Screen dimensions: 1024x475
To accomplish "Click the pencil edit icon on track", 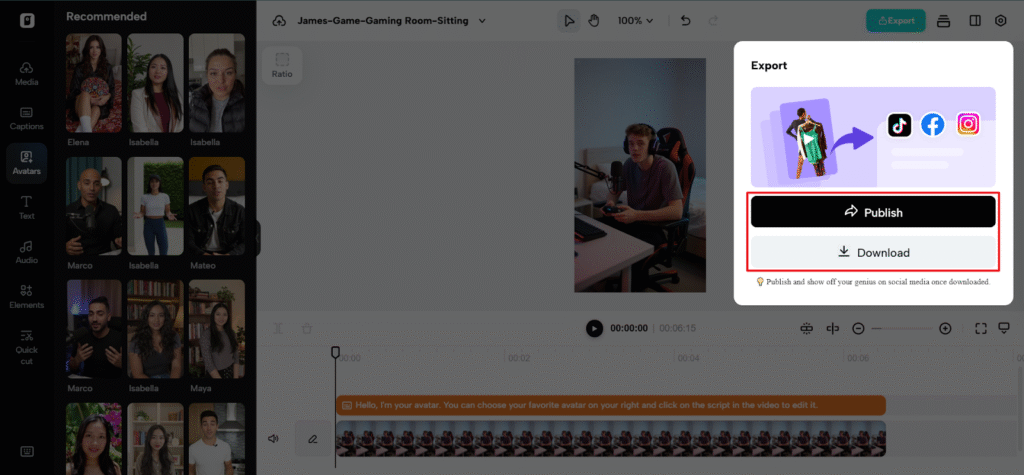I will [x=312, y=438].
